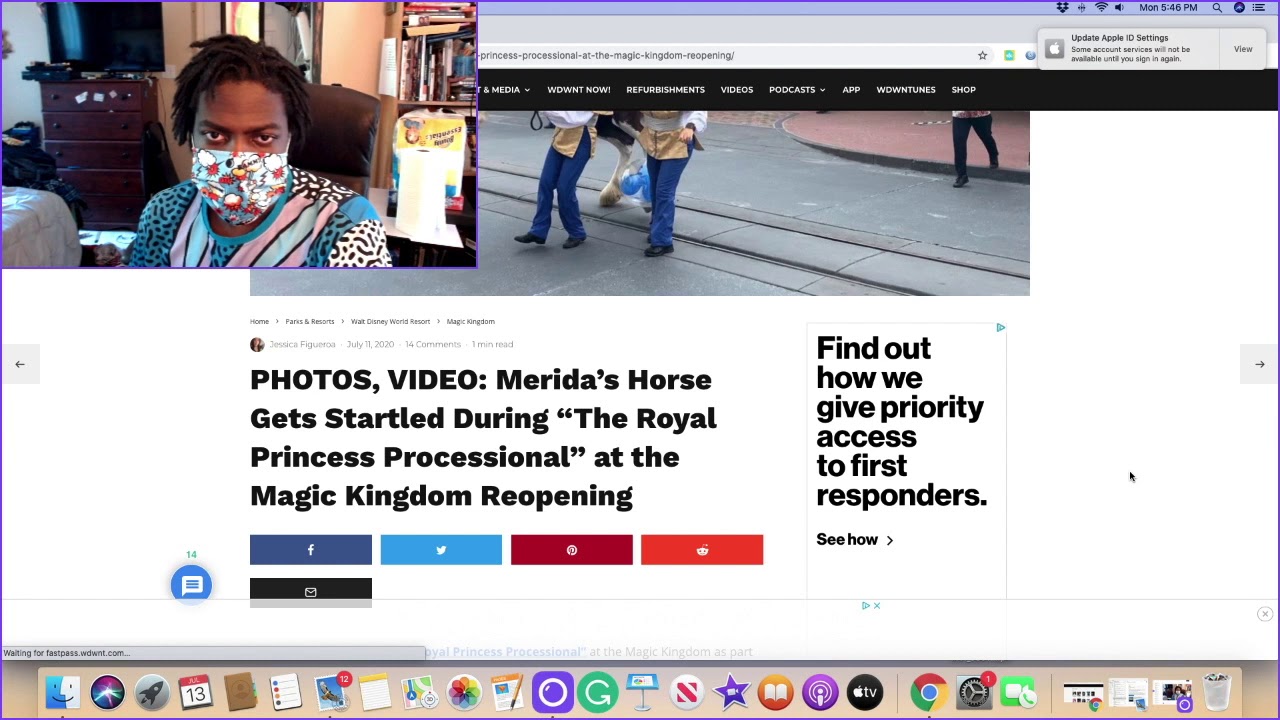The height and width of the screenshot is (720, 1280).
Task: Open Keynote in the Dock
Action: [642, 692]
